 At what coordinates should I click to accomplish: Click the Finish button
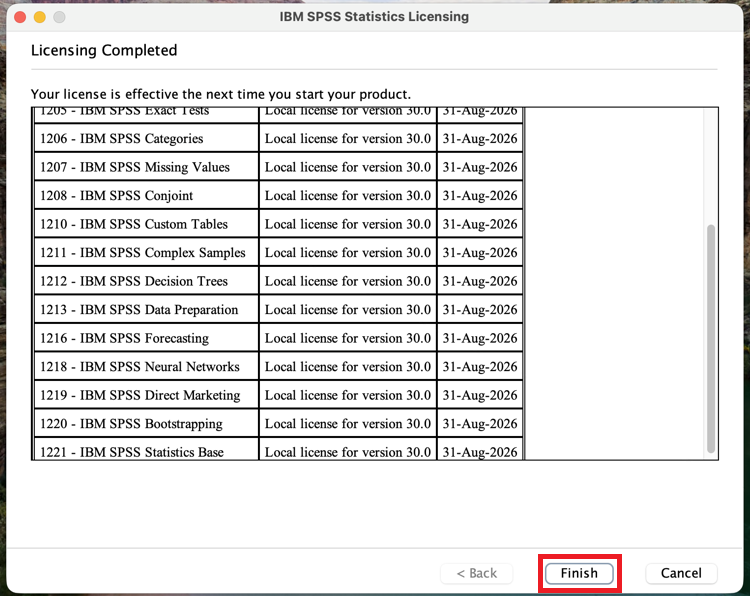point(579,573)
